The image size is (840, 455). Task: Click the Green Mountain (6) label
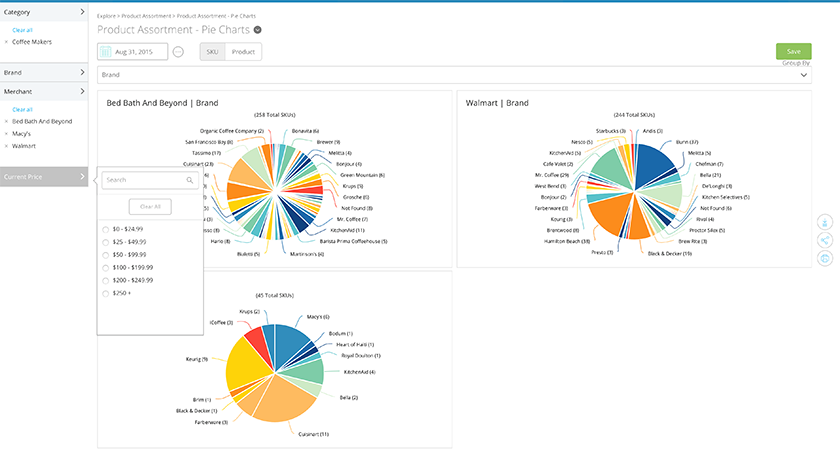363,175
